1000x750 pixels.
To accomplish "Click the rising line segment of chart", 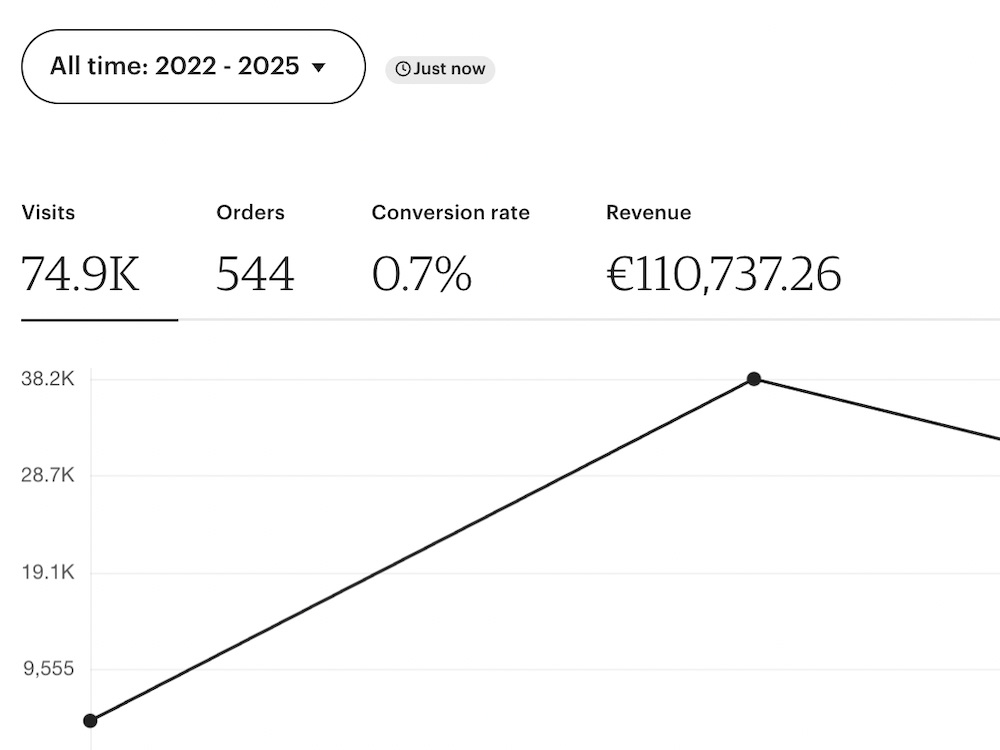I will pos(422,550).
